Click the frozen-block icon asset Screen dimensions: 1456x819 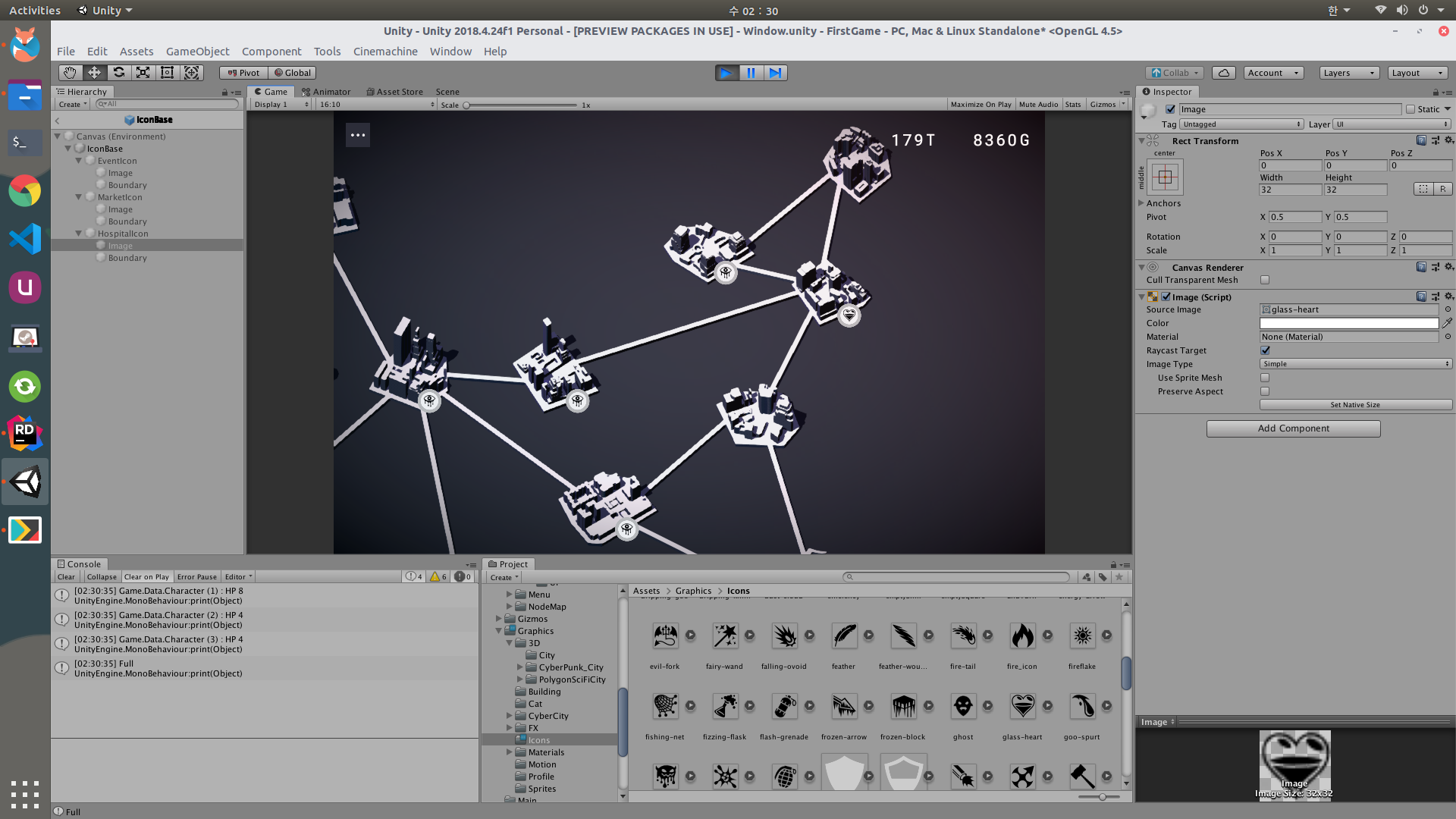point(903,706)
